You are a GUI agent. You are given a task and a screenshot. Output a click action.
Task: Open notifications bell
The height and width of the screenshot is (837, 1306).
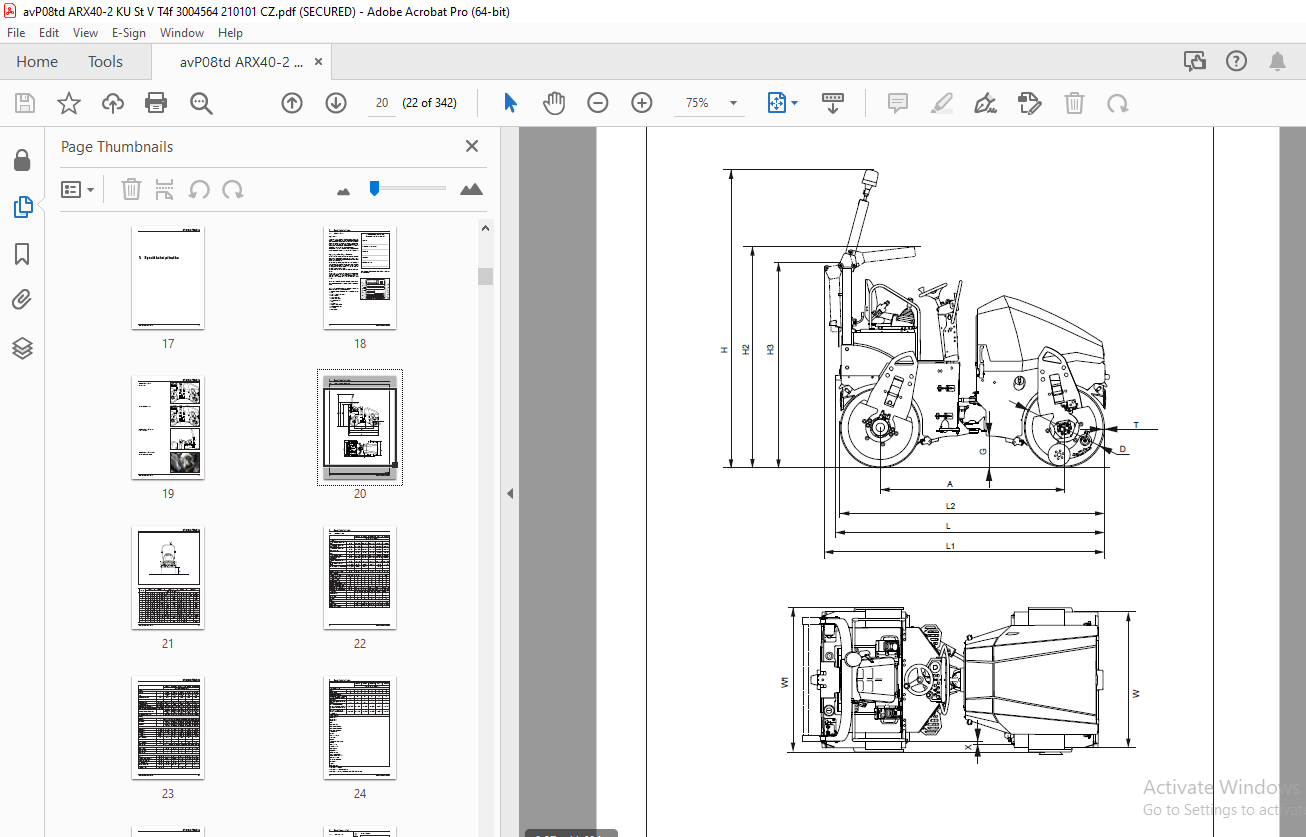click(1277, 62)
